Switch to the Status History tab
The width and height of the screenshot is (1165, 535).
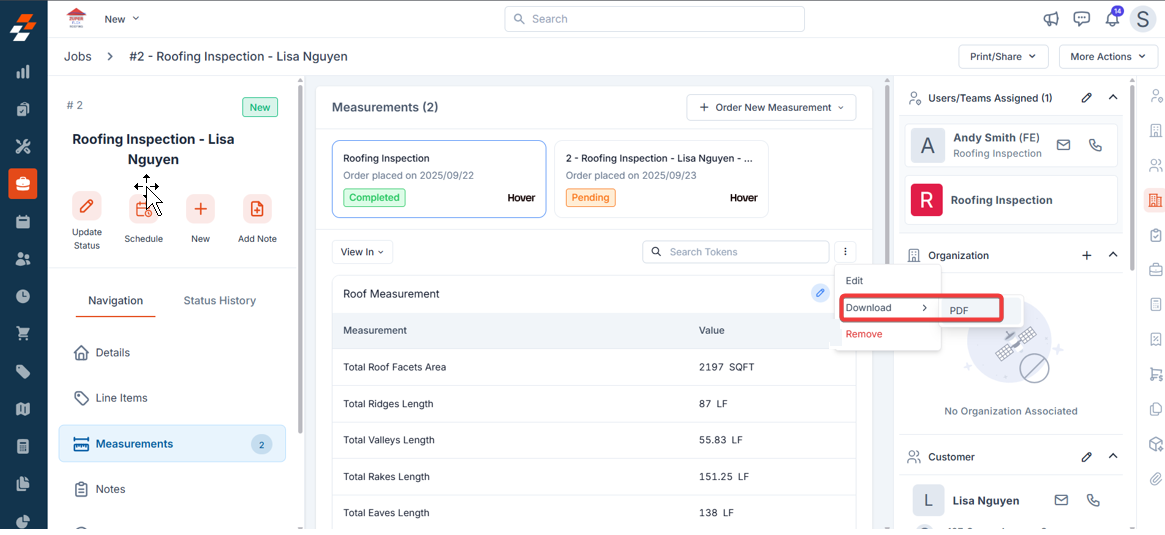point(220,300)
